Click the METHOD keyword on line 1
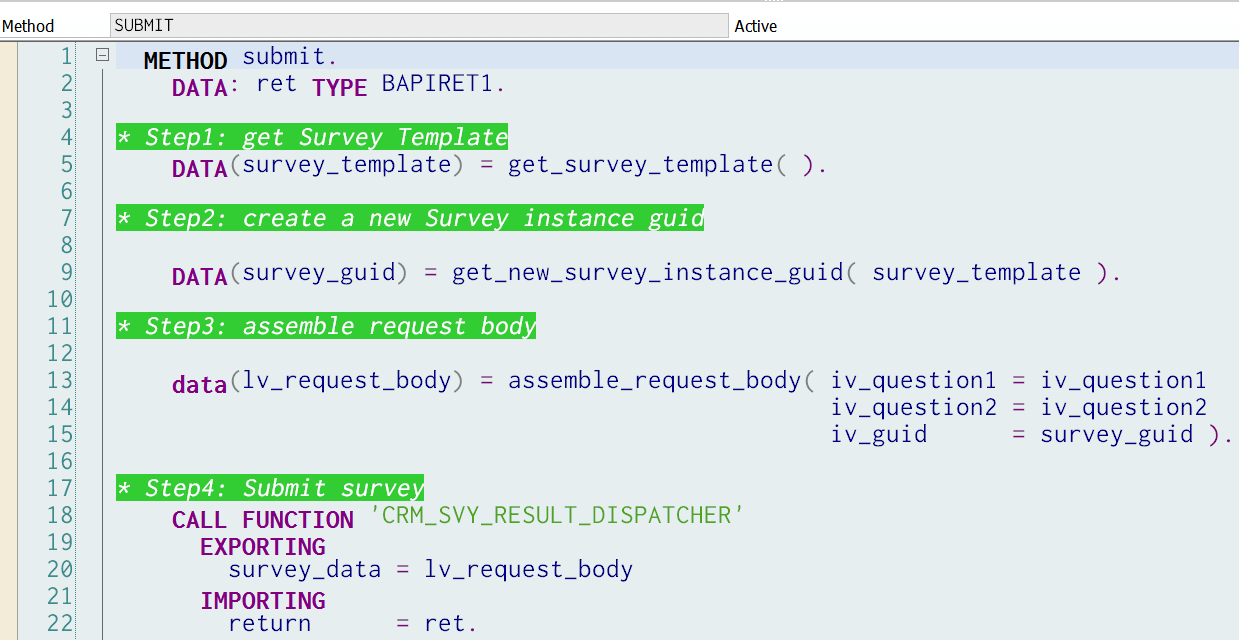 (x=186, y=61)
